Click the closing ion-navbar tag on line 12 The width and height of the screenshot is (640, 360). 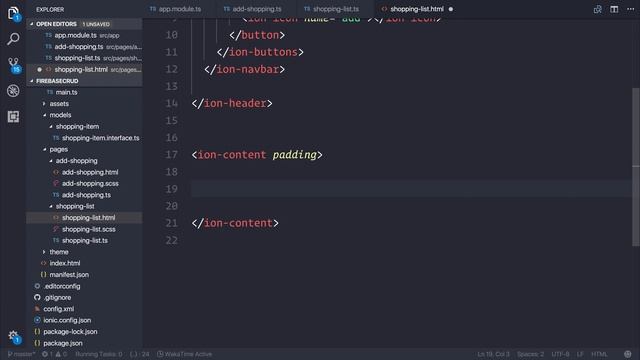pyautogui.click(x=244, y=69)
